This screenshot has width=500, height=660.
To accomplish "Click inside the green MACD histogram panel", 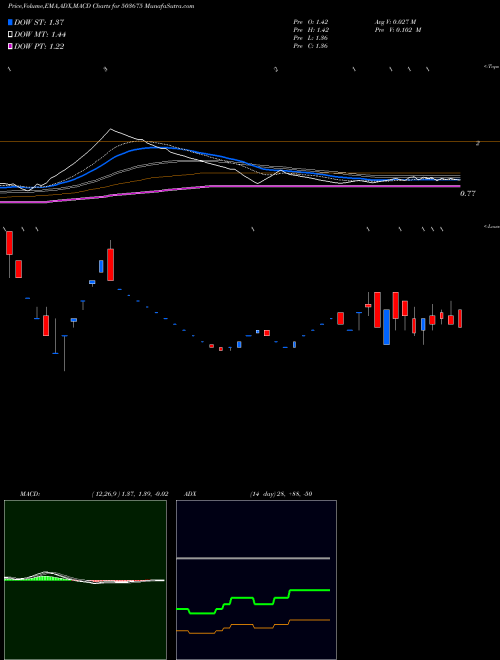I will (x=85, y=580).
